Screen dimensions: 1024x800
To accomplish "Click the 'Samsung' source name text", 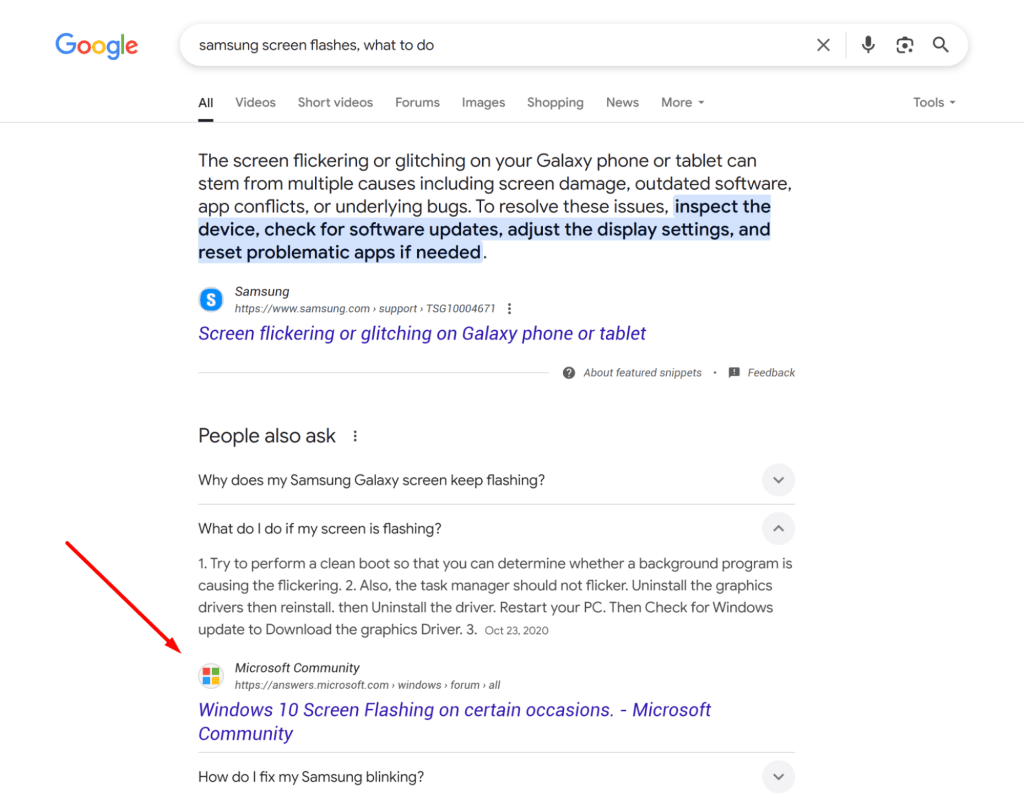I will tap(262, 292).
